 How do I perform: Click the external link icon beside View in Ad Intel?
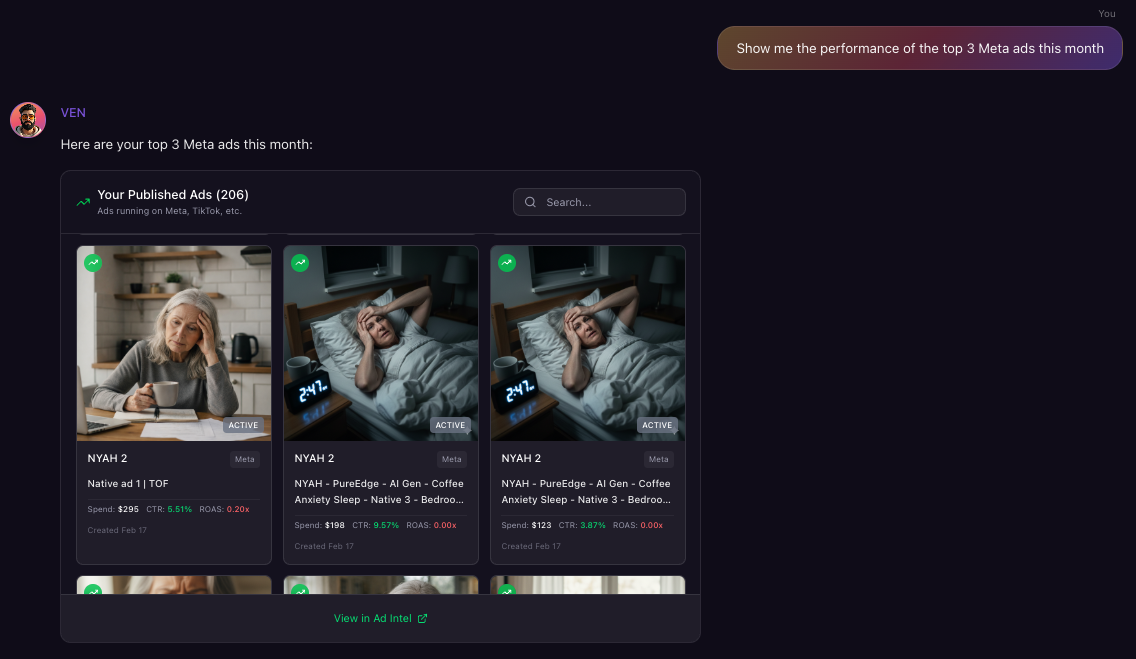coord(422,618)
